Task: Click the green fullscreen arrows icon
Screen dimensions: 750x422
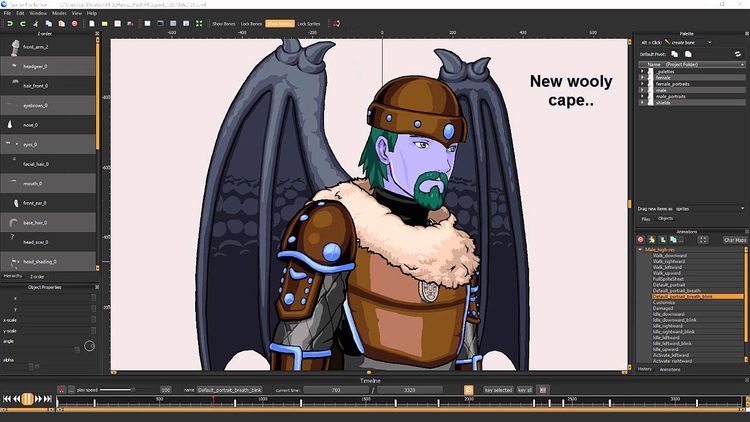Action: pos(199,23)
